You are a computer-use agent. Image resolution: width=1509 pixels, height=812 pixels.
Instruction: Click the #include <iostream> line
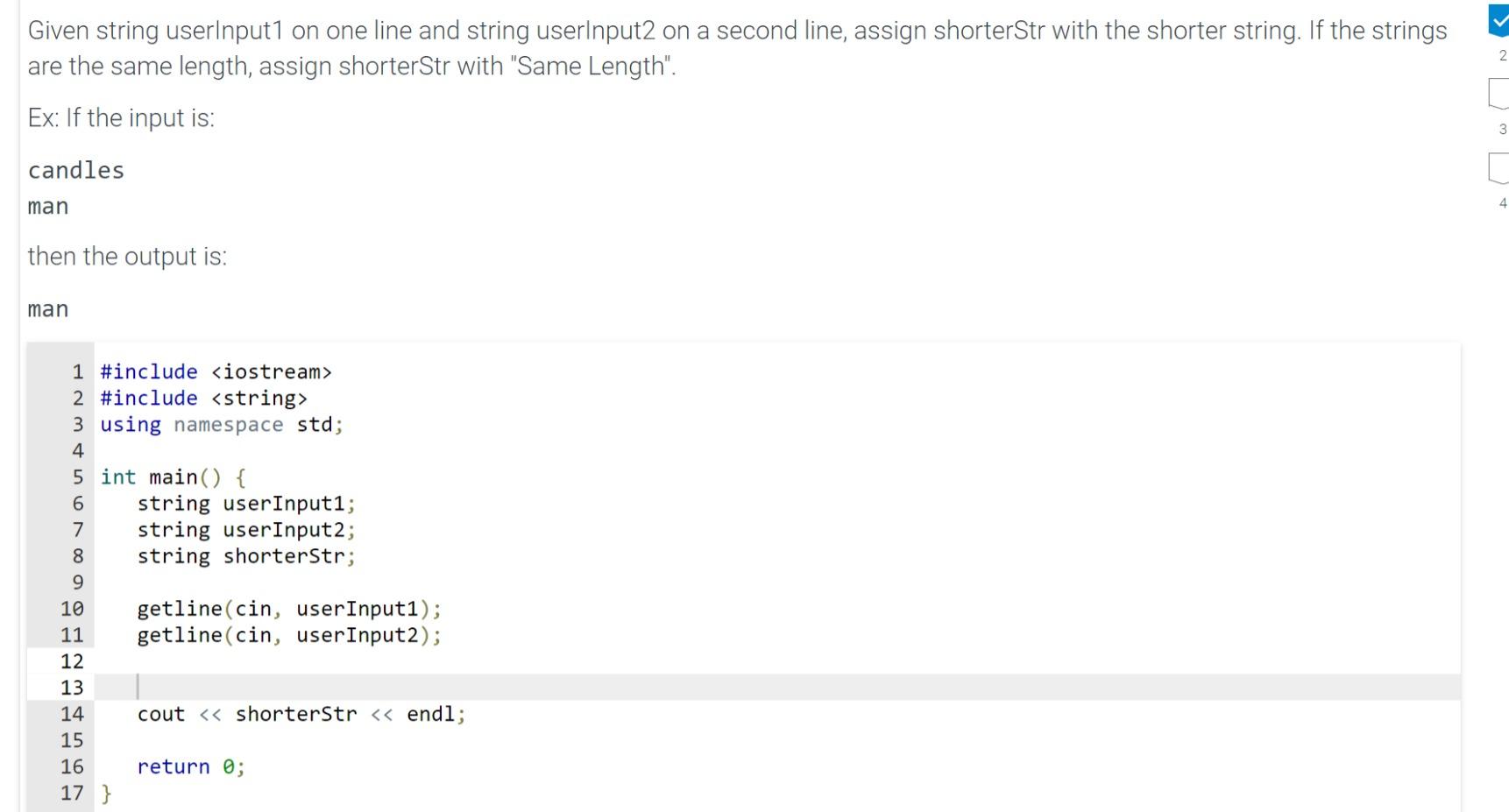(216, 372)
